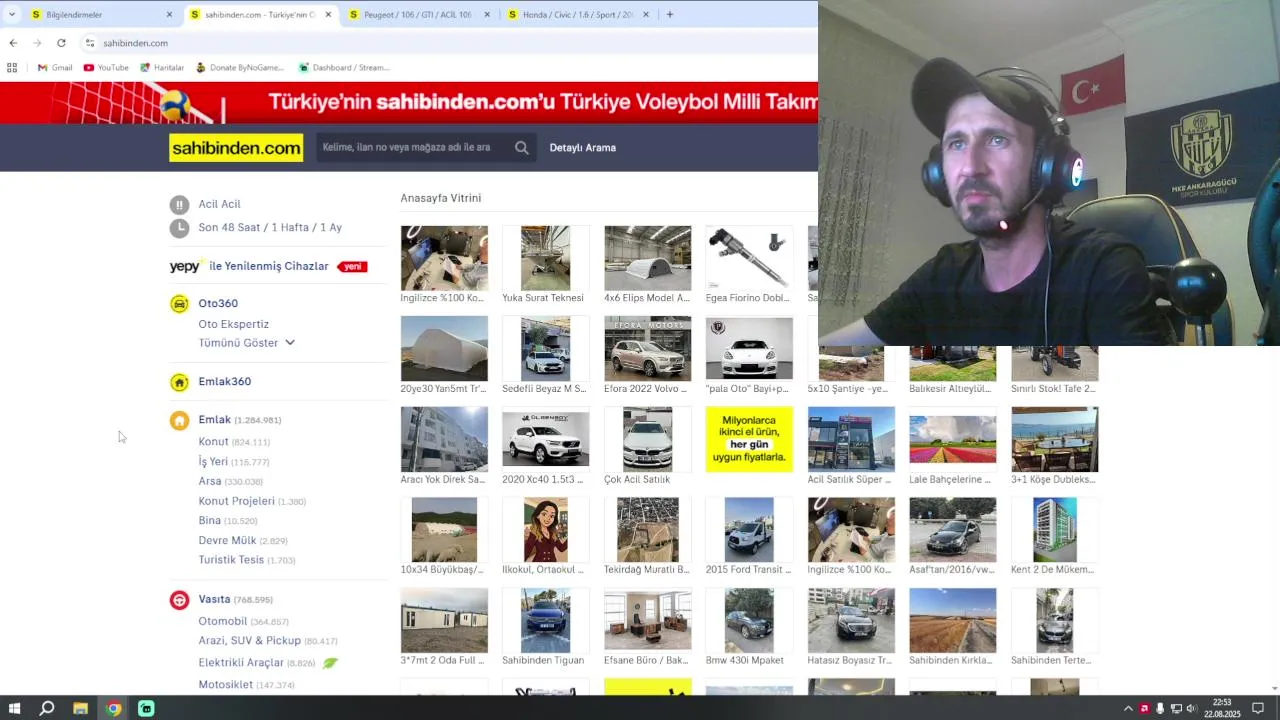This screenshot has height=720, width=1280.
Task: Open the Motosiklet category
Action: 225,685
